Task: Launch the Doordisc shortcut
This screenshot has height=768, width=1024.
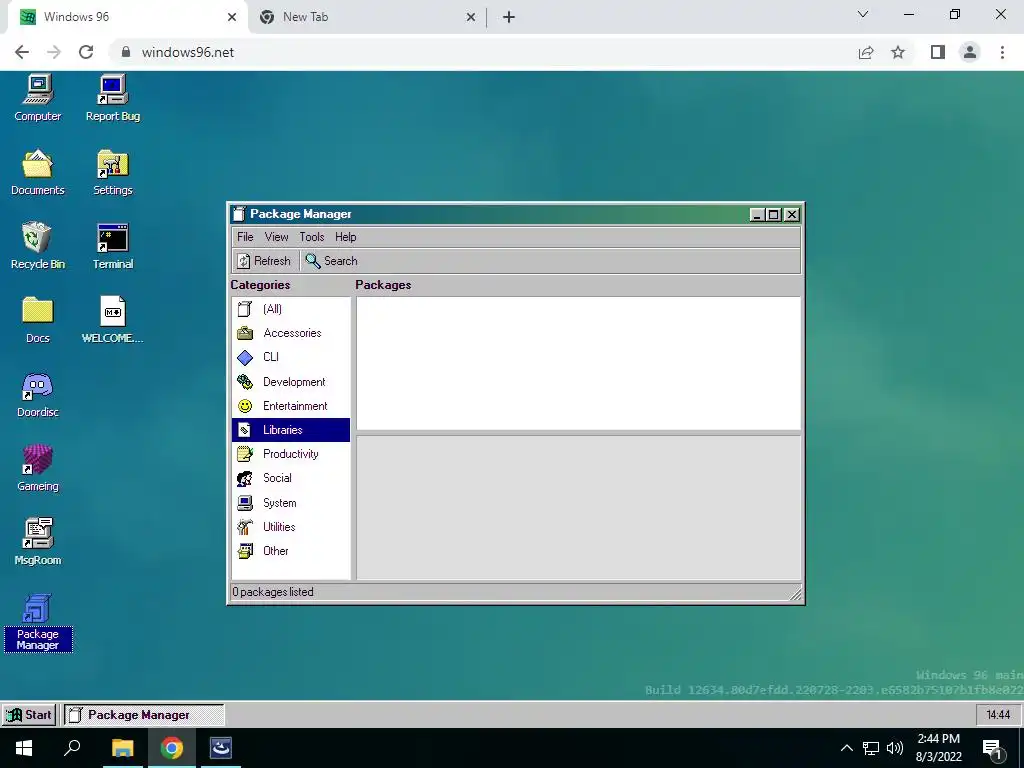Action: 38,394
